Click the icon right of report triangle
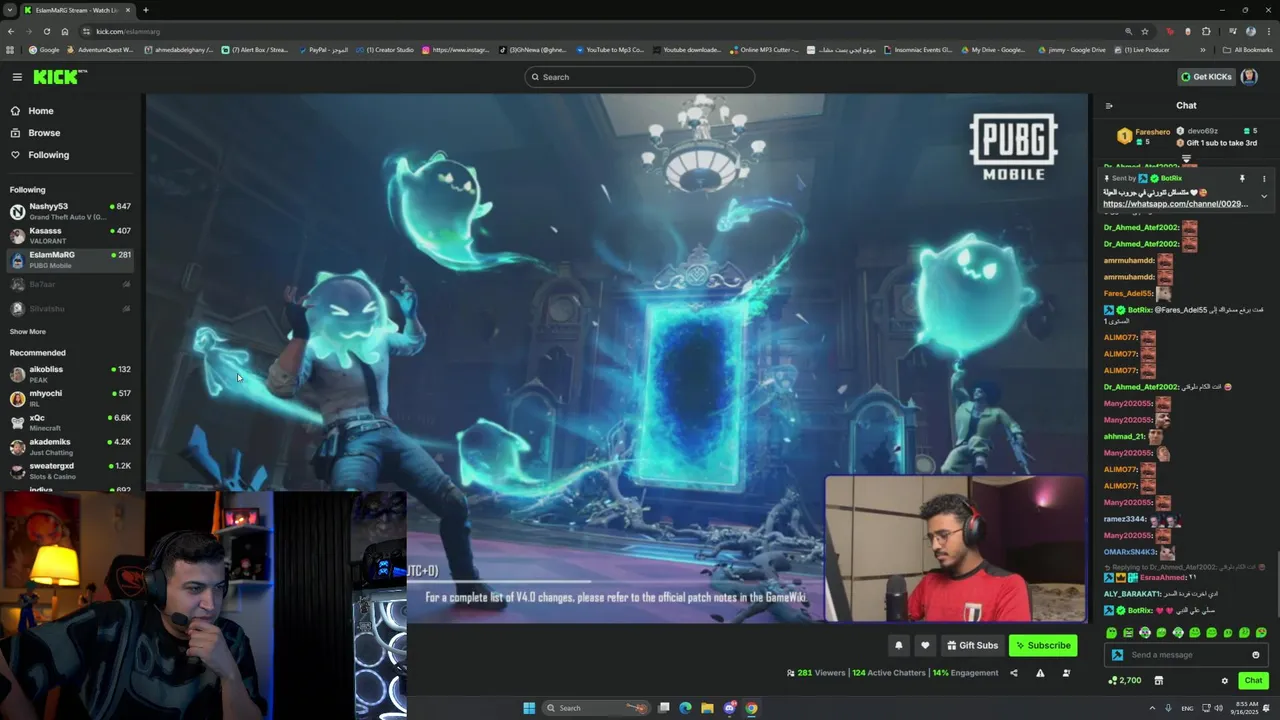The image size is (1280, 720). coord(1066,673)
